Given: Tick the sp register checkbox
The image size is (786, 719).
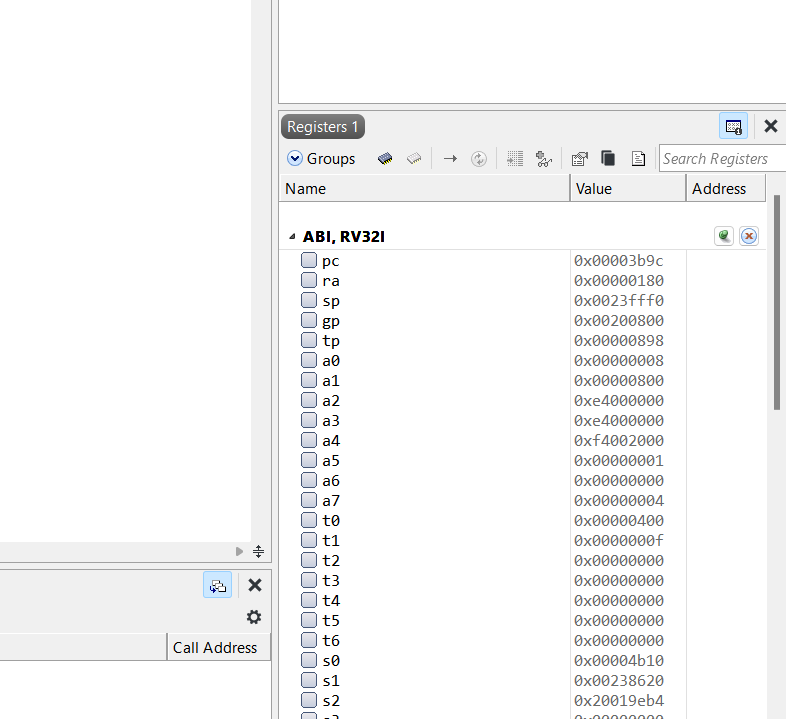Looking at the screenshot, I should tap(309, 300).
